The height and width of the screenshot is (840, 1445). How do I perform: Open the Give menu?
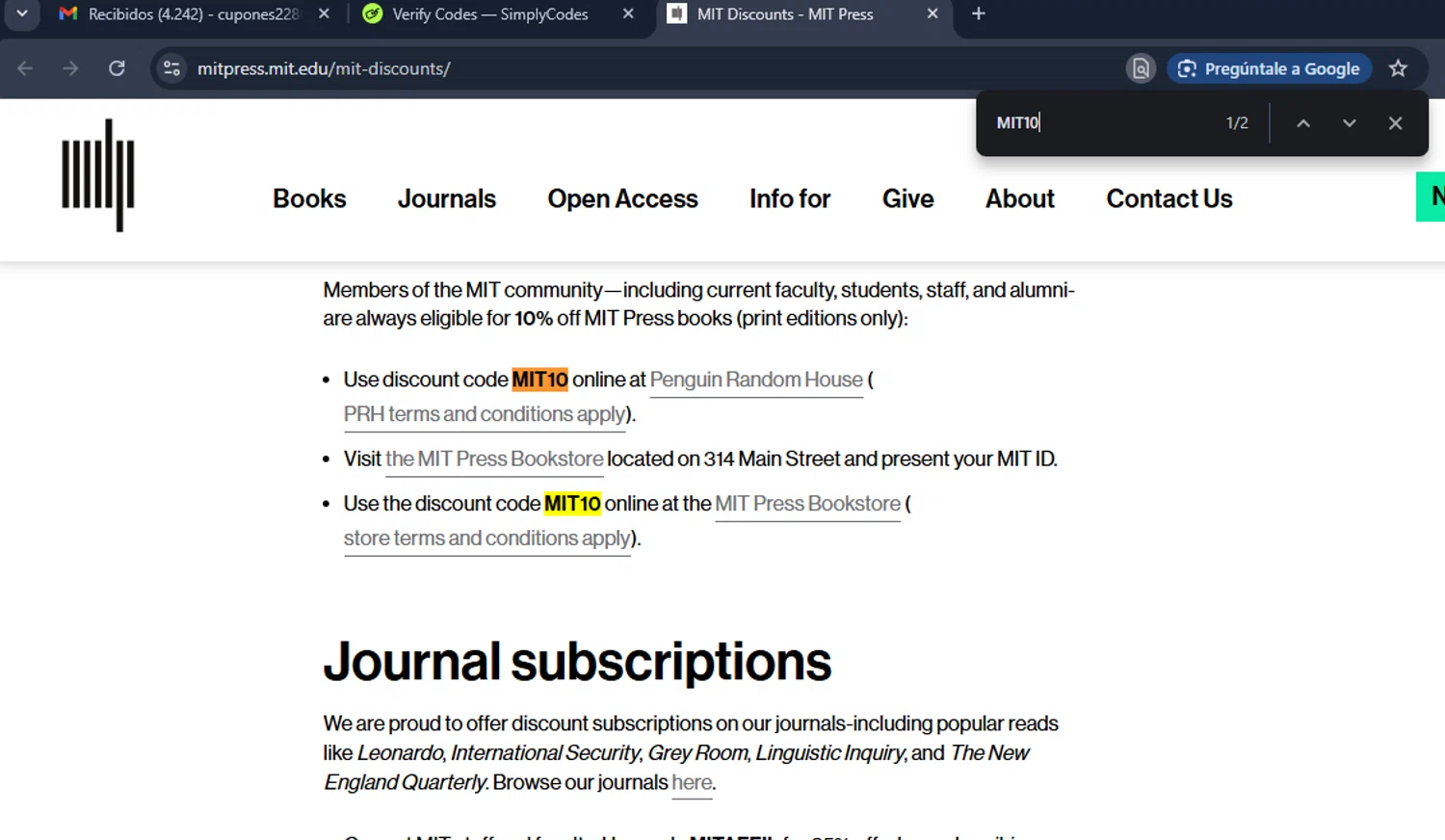click(x=907, y=198)
